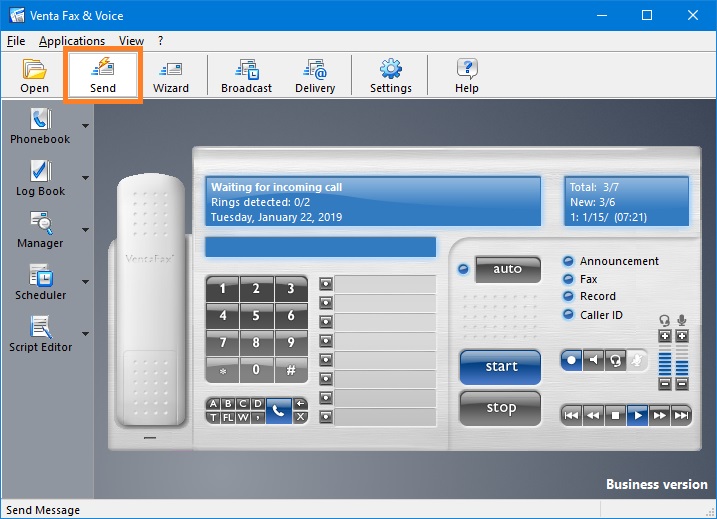Click the FL key on the keypad
The image size is (717, 519).
[228, 417]
